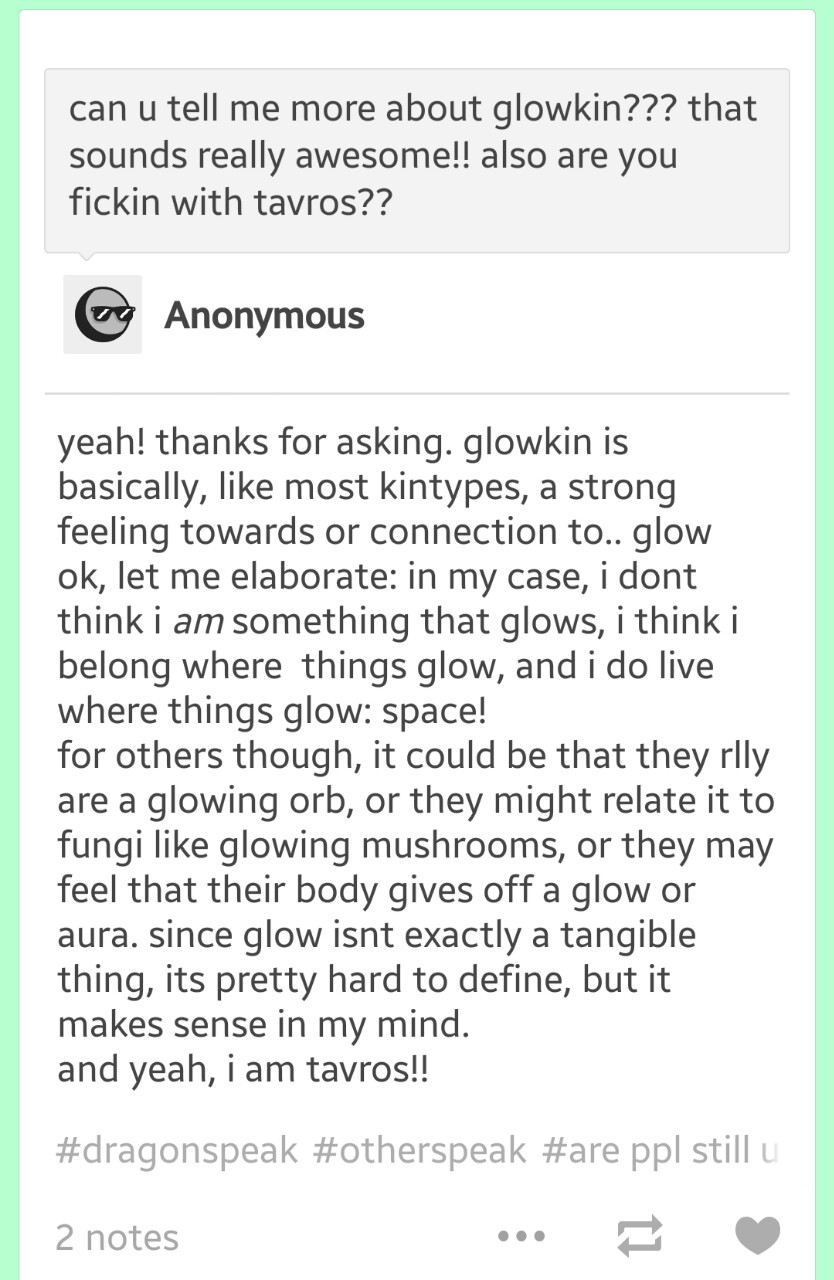The image size is (834, 1280).
Task: Click the text 'fickin with tavros??'
Action: click(229, 202)
